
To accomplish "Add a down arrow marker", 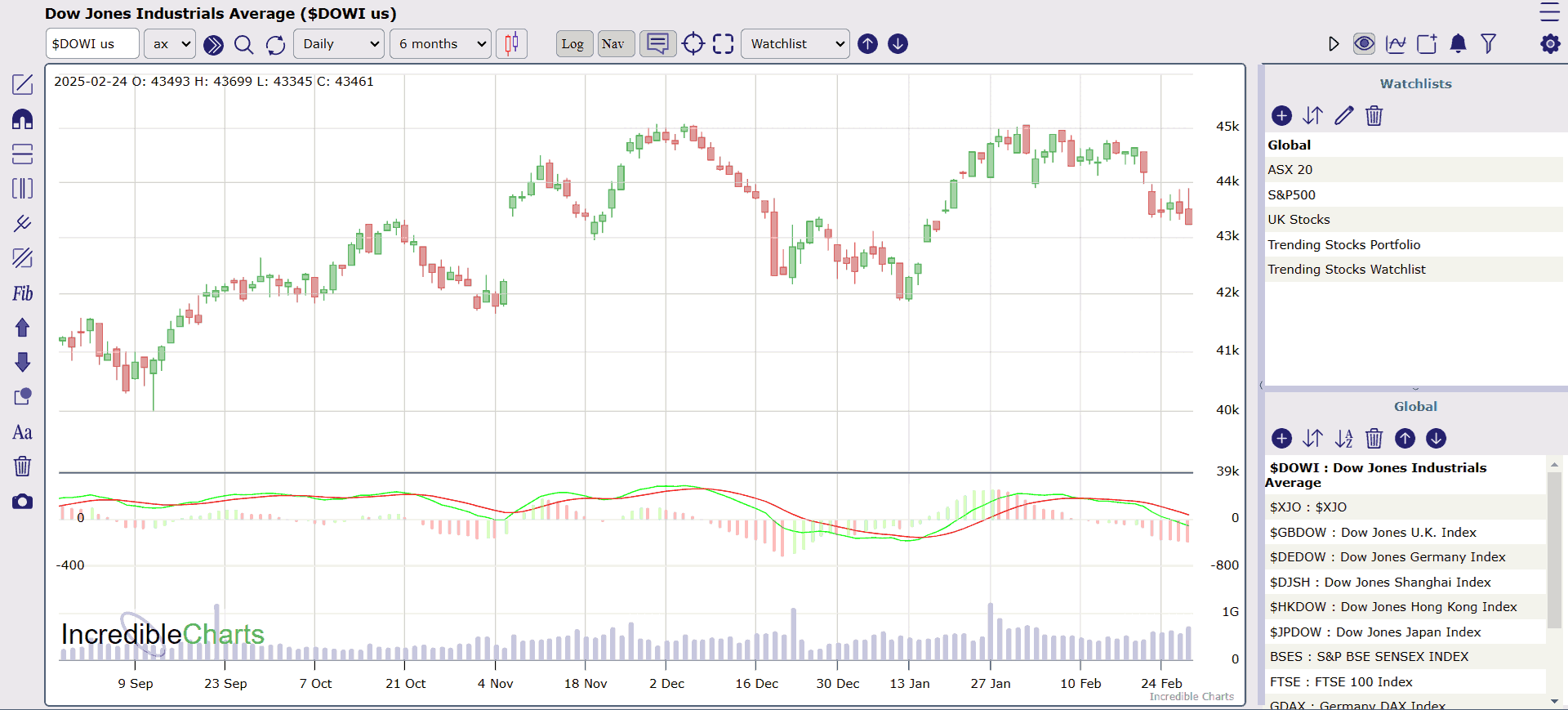I will (x=23, y=362).
